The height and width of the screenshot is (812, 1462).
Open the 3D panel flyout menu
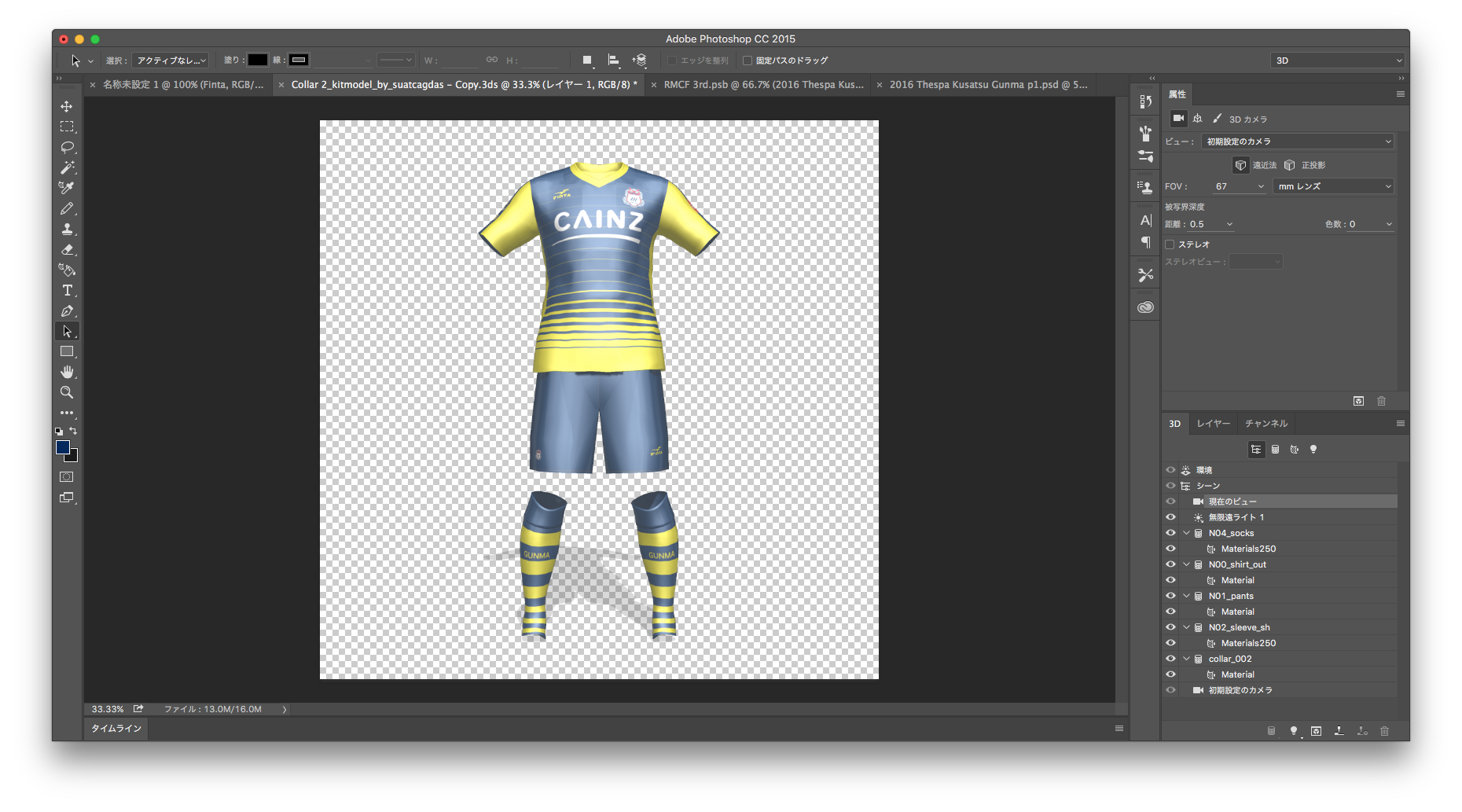click(x=1400, y=424)
